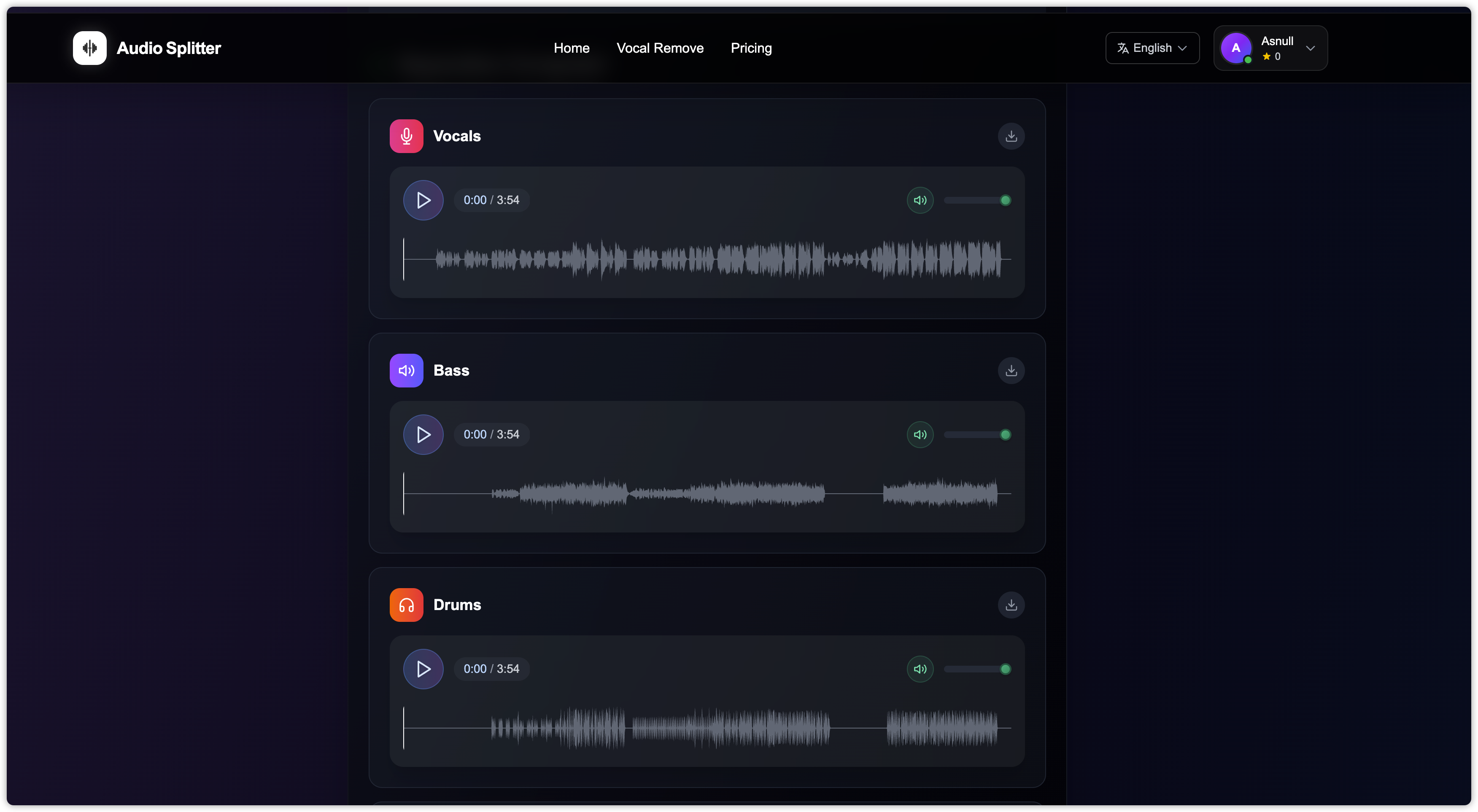
Task: Mute the Drums track
Action: (x=920, y=669)
